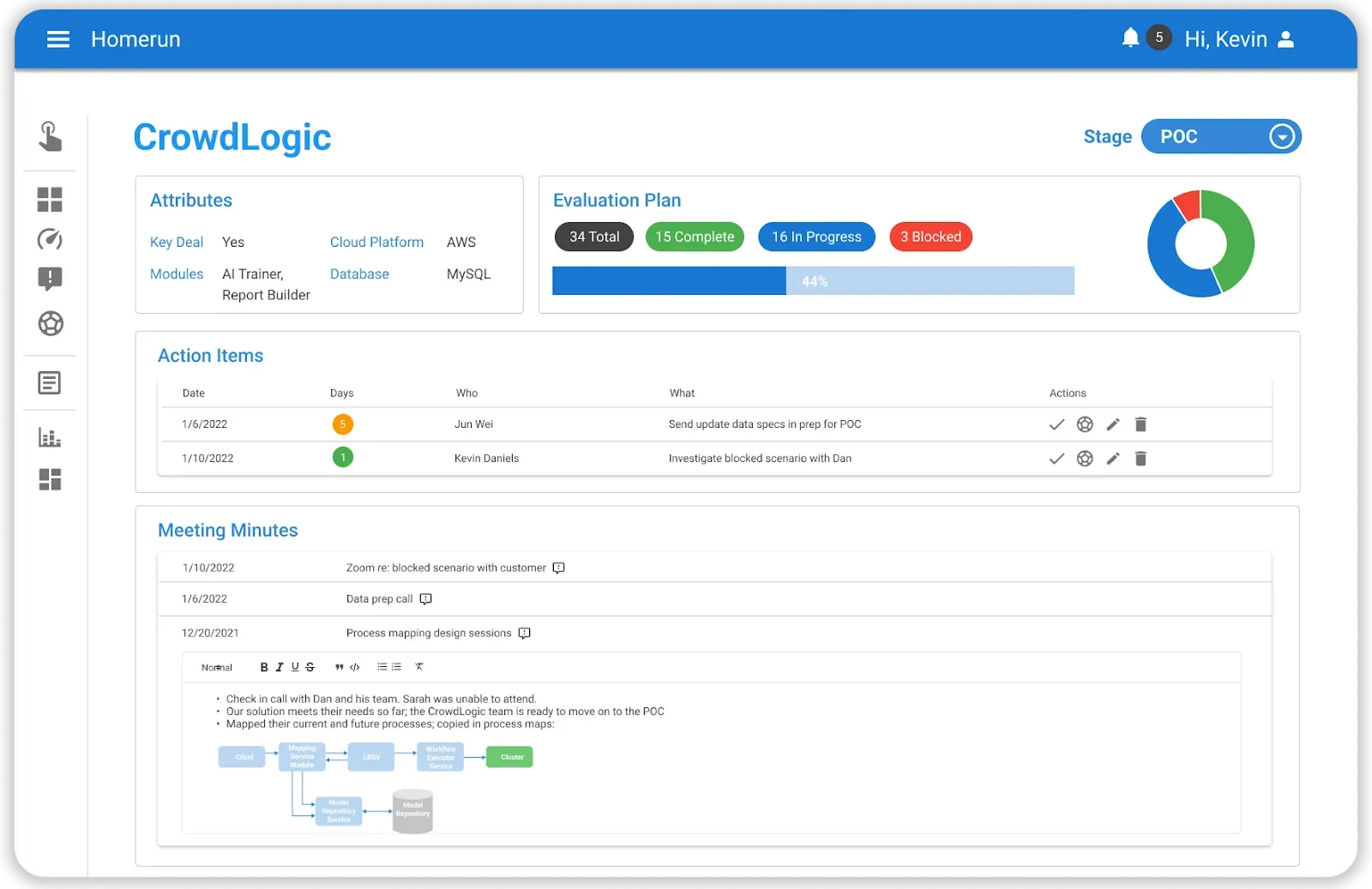Screen dimensions: 1372x889
Task: Click the Homerun app title
Action: click(135, 39)
